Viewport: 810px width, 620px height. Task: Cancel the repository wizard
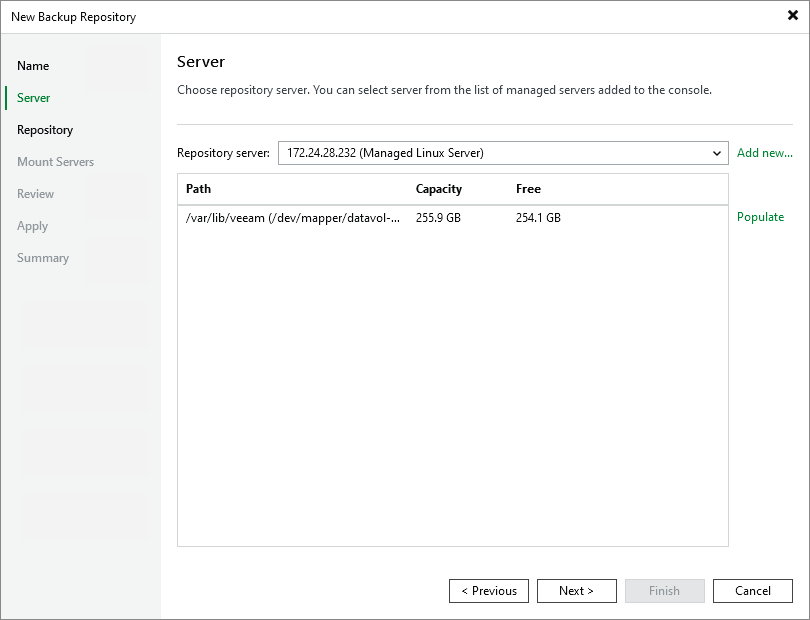coord(753,591)
